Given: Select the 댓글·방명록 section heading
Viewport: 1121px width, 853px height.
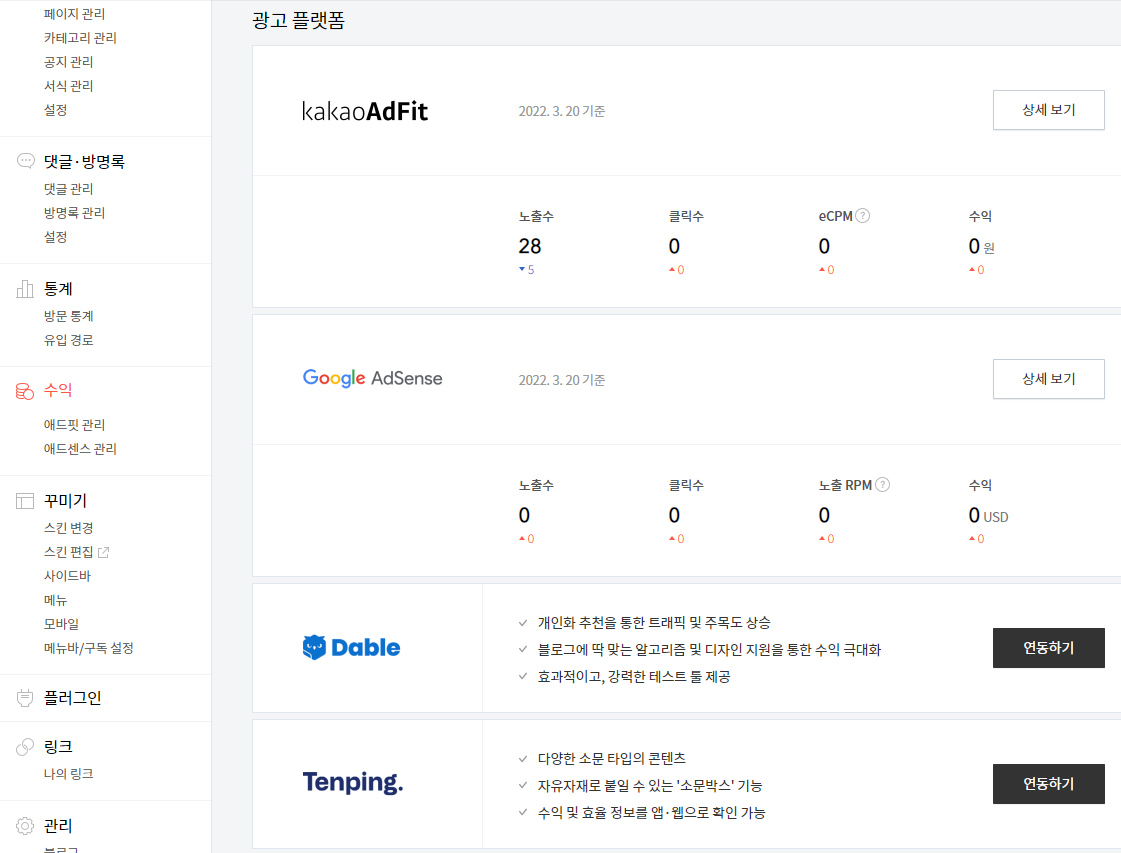Looking at the screenshot, I should coord(84,162).
